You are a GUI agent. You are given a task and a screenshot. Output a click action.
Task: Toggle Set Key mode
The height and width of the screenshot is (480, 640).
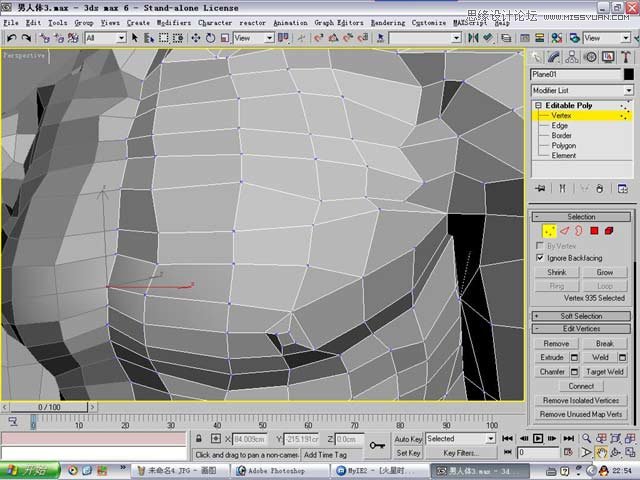(x=408, y=453)
